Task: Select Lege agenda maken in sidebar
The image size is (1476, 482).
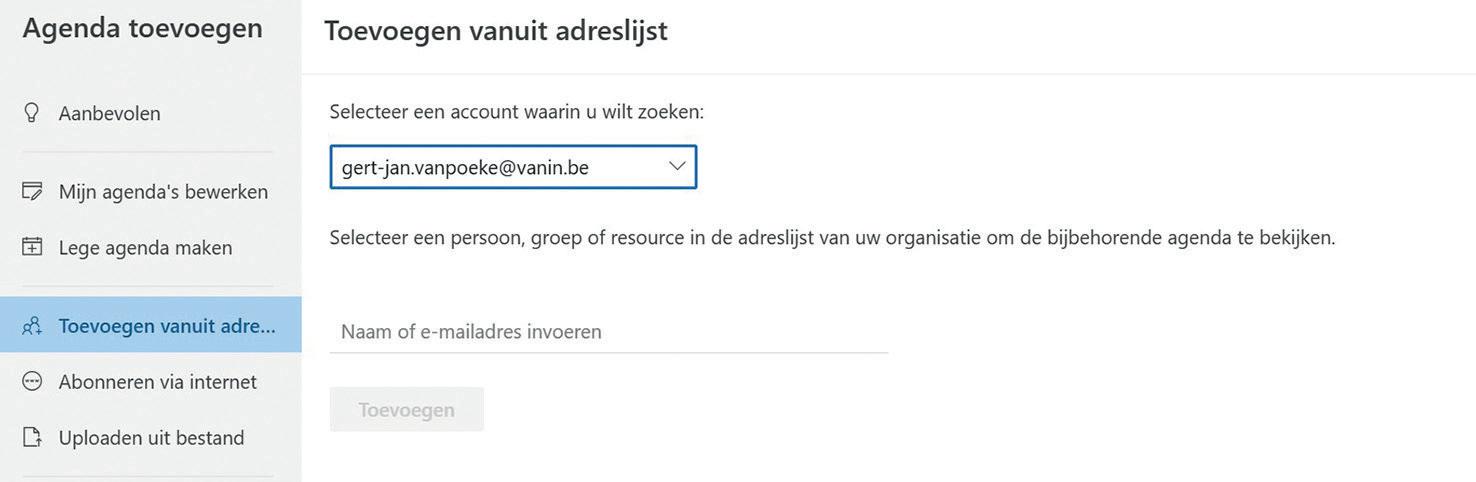Action: pos(145,248)
